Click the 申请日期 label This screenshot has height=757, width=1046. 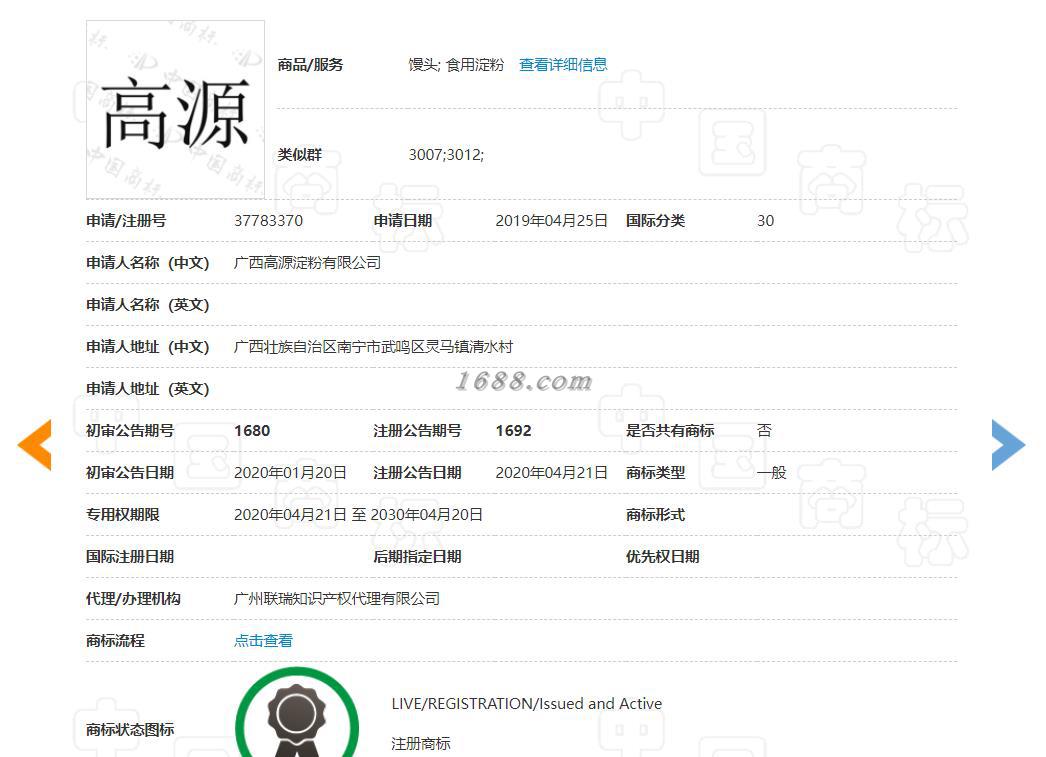tap(403, 221)
